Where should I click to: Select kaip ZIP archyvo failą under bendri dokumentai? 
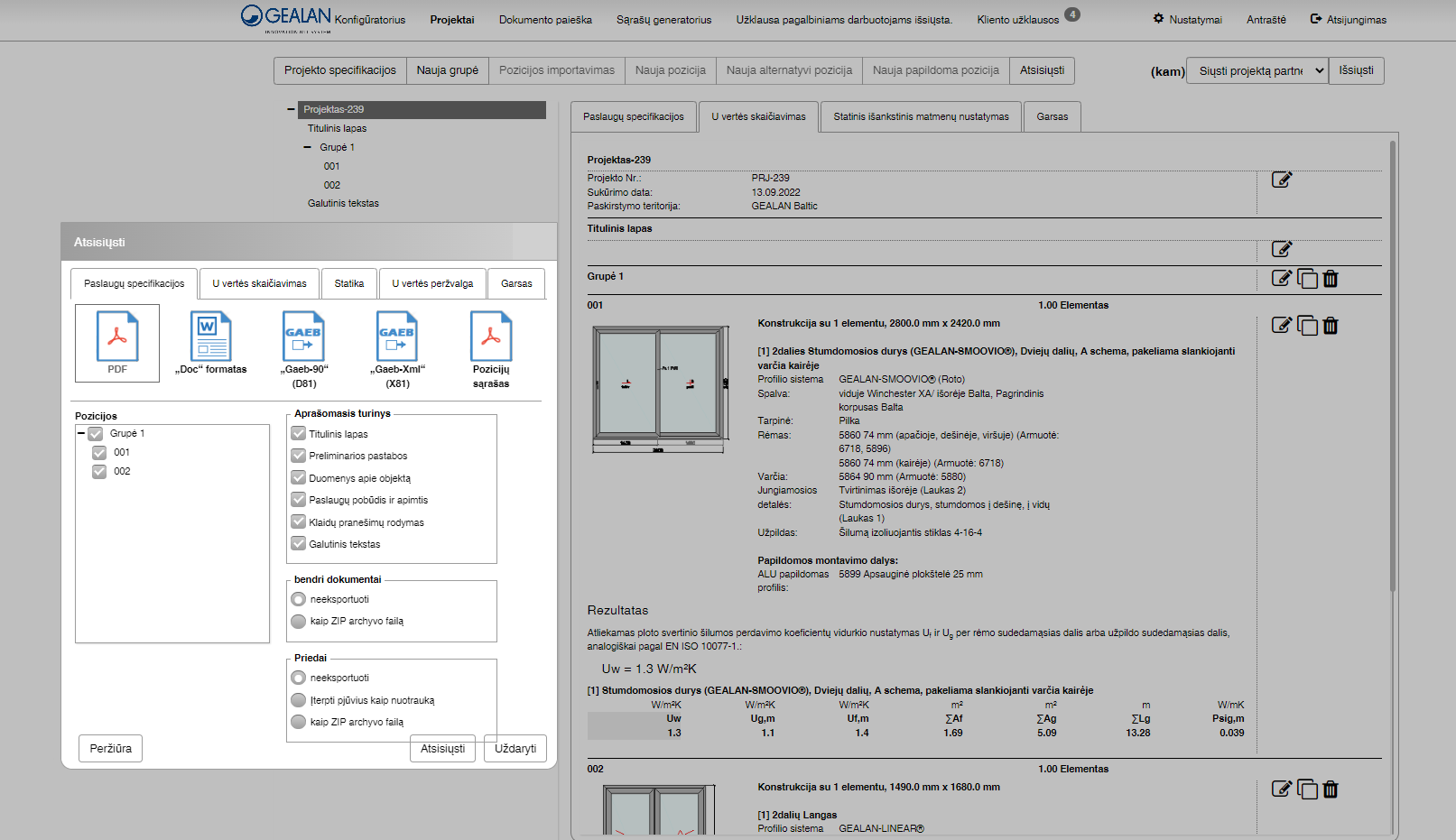299,621
